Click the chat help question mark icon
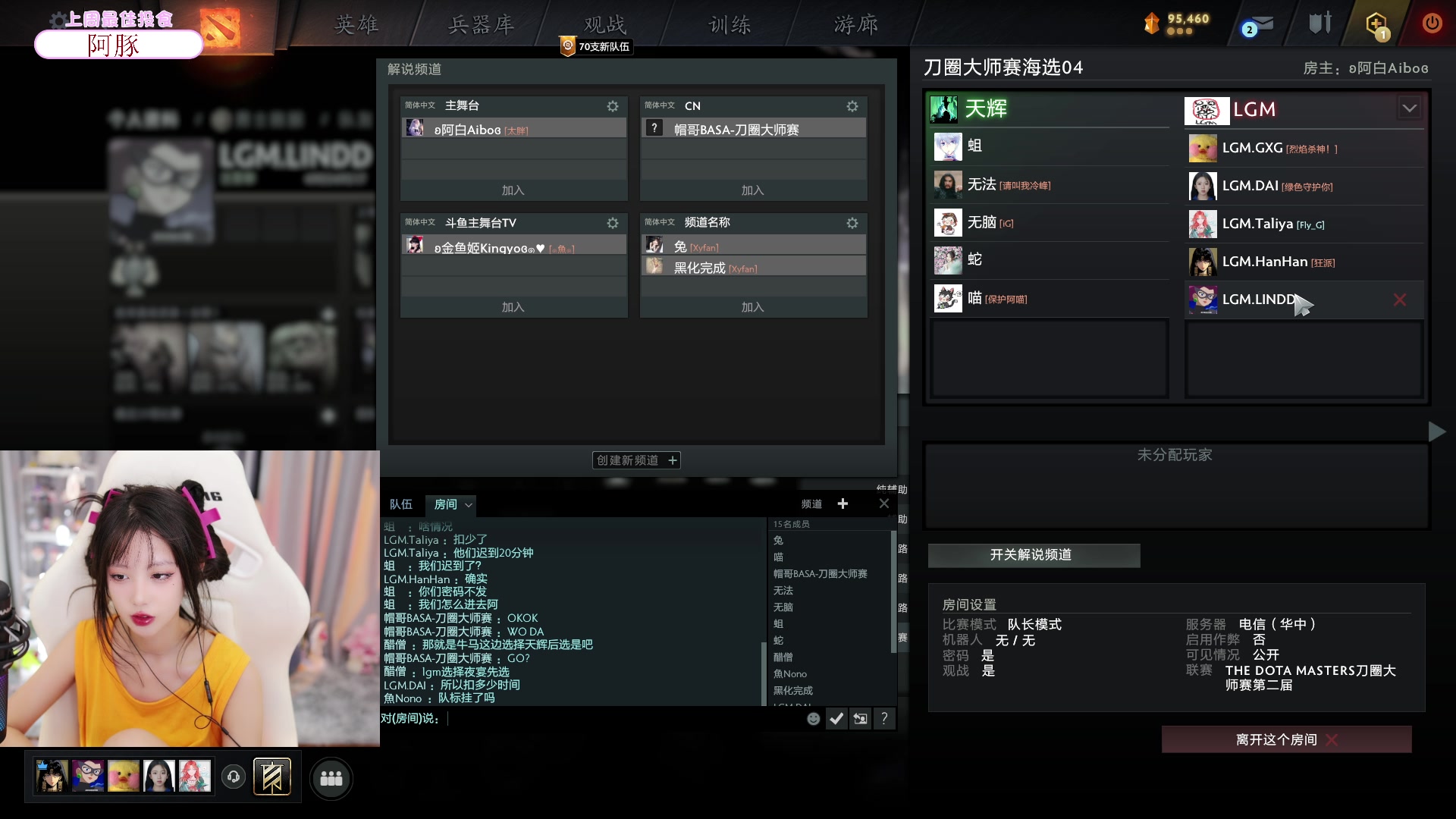1456x819 pixels. point(884,719)
